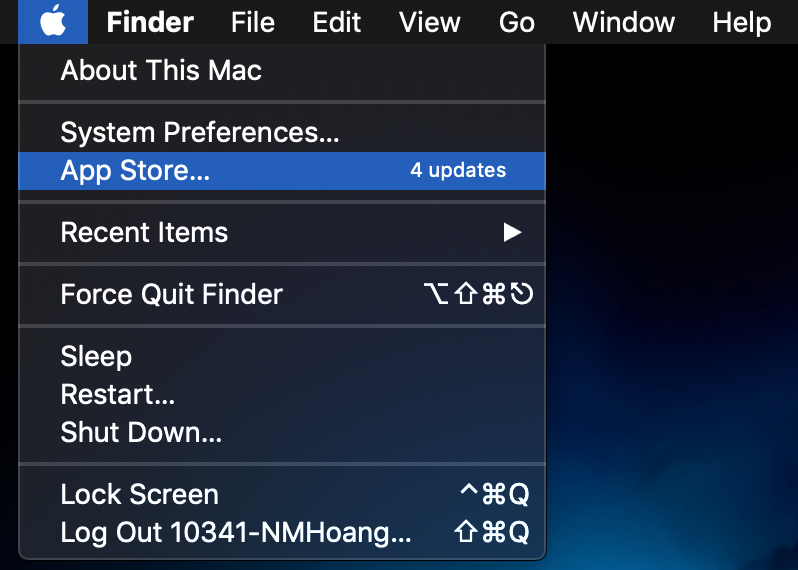Click the Recent Items submenu arrow
The width and height of the screenshot is (798, 570).
pyautogui.click(x=512, y=233)
